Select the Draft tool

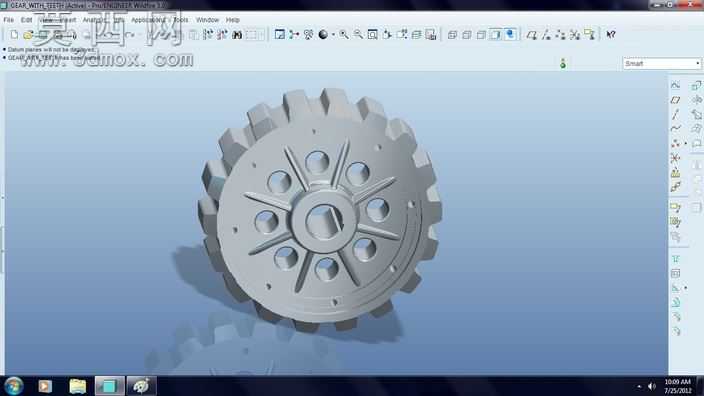point(675,303)
